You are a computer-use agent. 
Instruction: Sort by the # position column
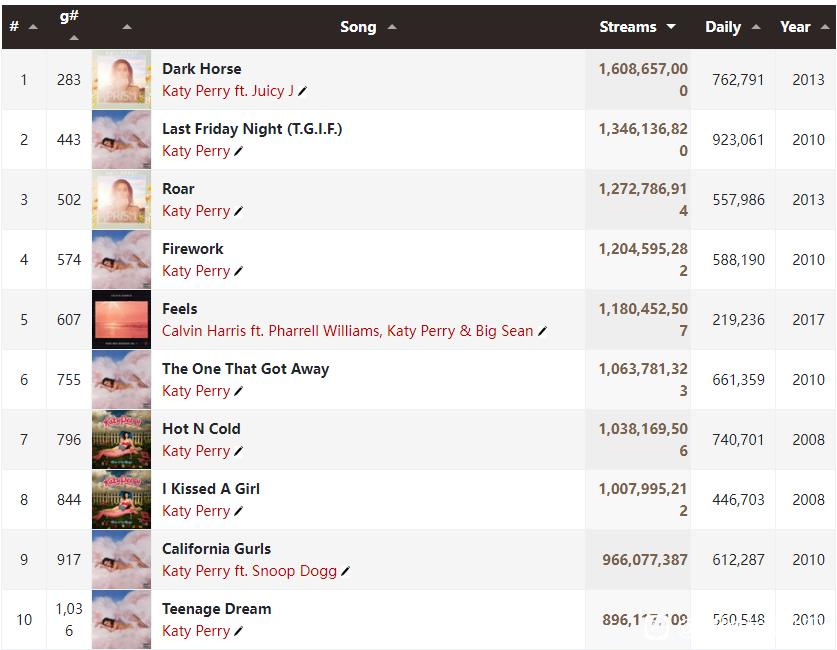(23, 27)
